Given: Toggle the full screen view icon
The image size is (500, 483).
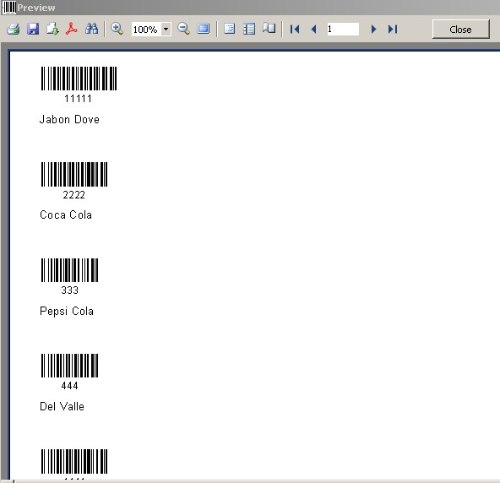Looking at the screenshot, I should point(203,29).
